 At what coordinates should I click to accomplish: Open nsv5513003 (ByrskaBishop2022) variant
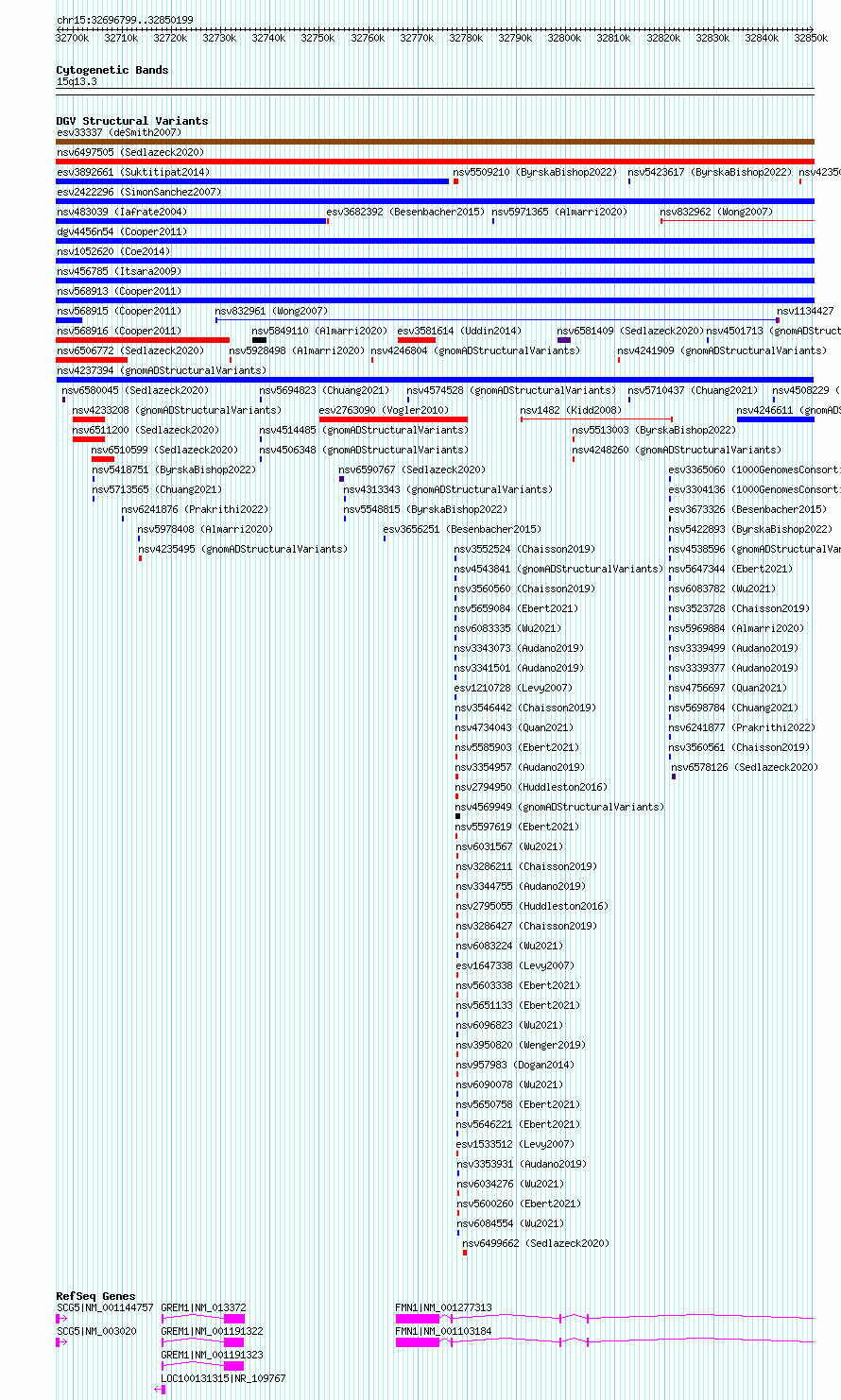coord(654,430)
